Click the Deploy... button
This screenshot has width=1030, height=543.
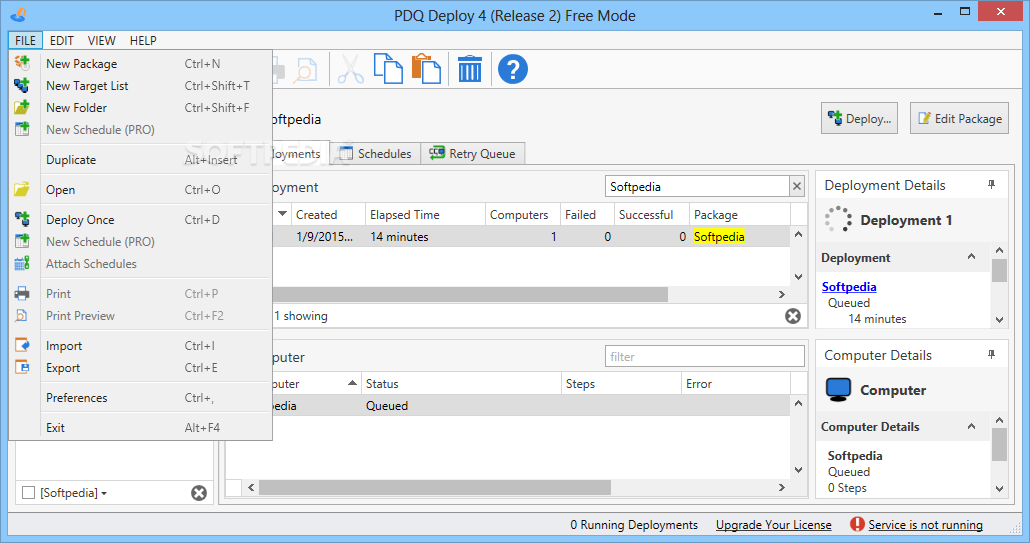pyautogui.click(x=859, y=118)
